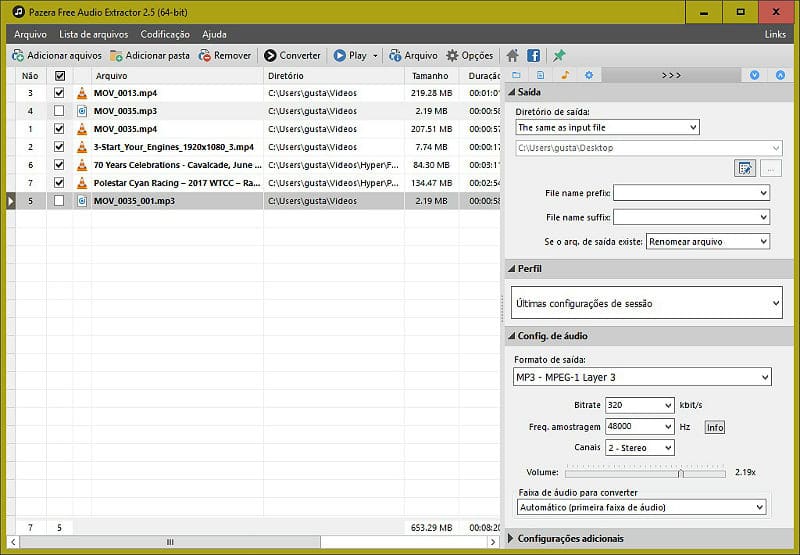
Task: Open the Arquivo menu
Action: (x=30, y=34)
